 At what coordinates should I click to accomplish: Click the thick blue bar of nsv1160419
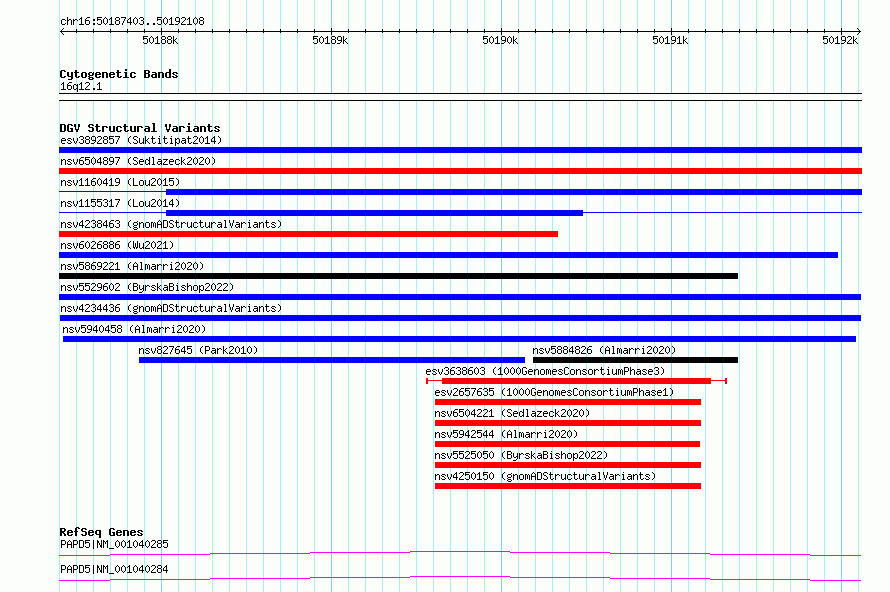point(514,192)
